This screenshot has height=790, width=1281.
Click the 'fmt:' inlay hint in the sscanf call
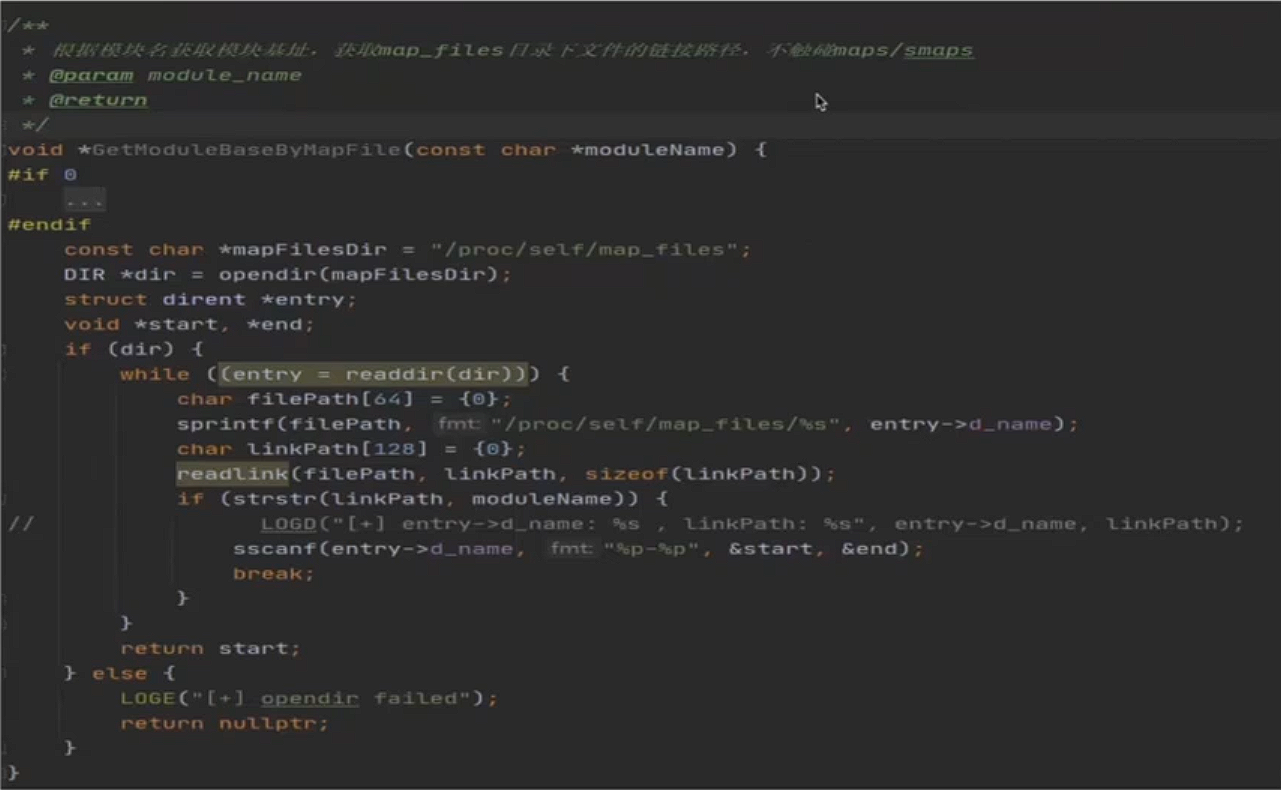tap(572, 549)
